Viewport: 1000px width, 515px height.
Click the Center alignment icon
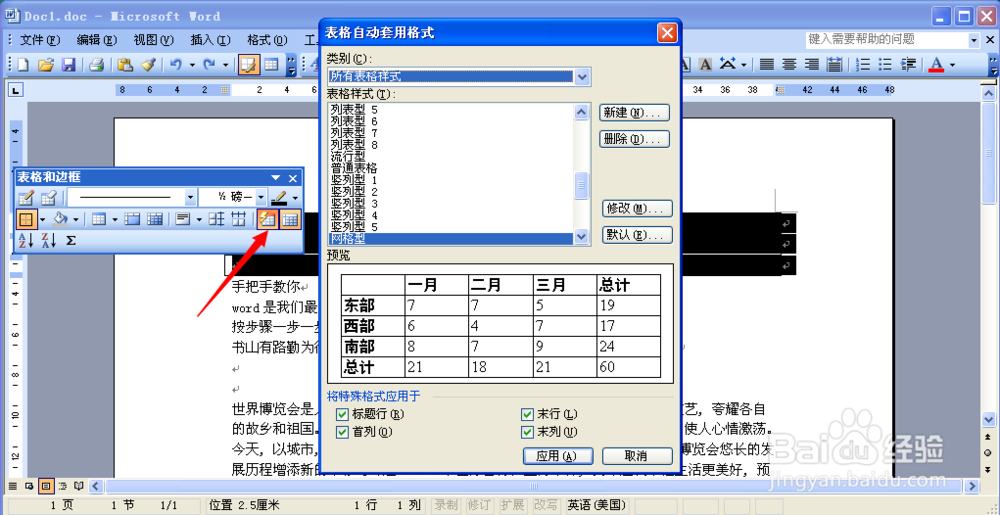790,64
